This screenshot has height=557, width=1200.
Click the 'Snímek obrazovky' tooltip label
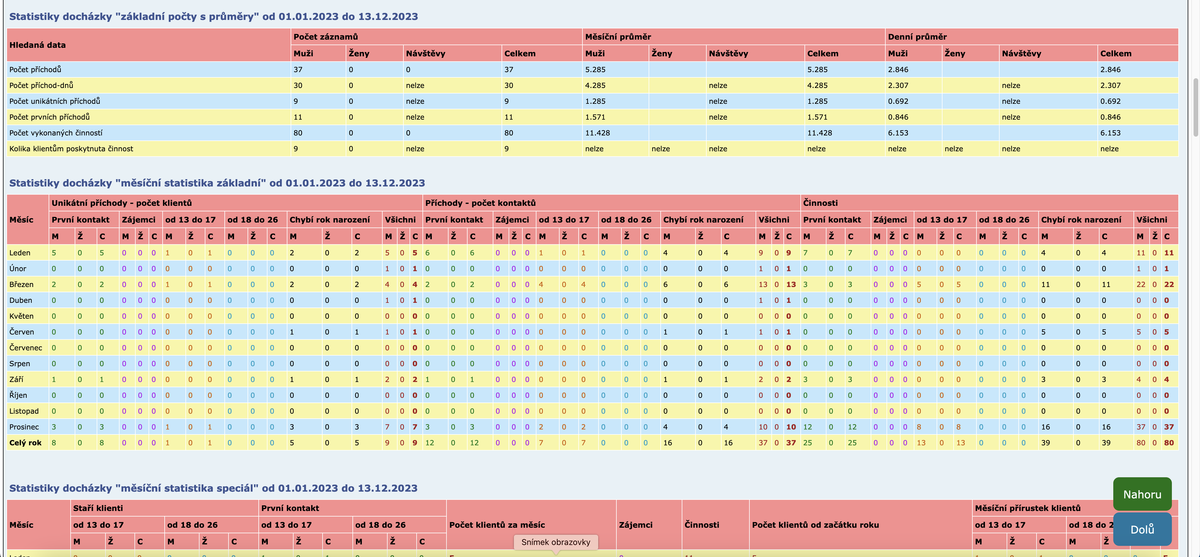(557, 542)
